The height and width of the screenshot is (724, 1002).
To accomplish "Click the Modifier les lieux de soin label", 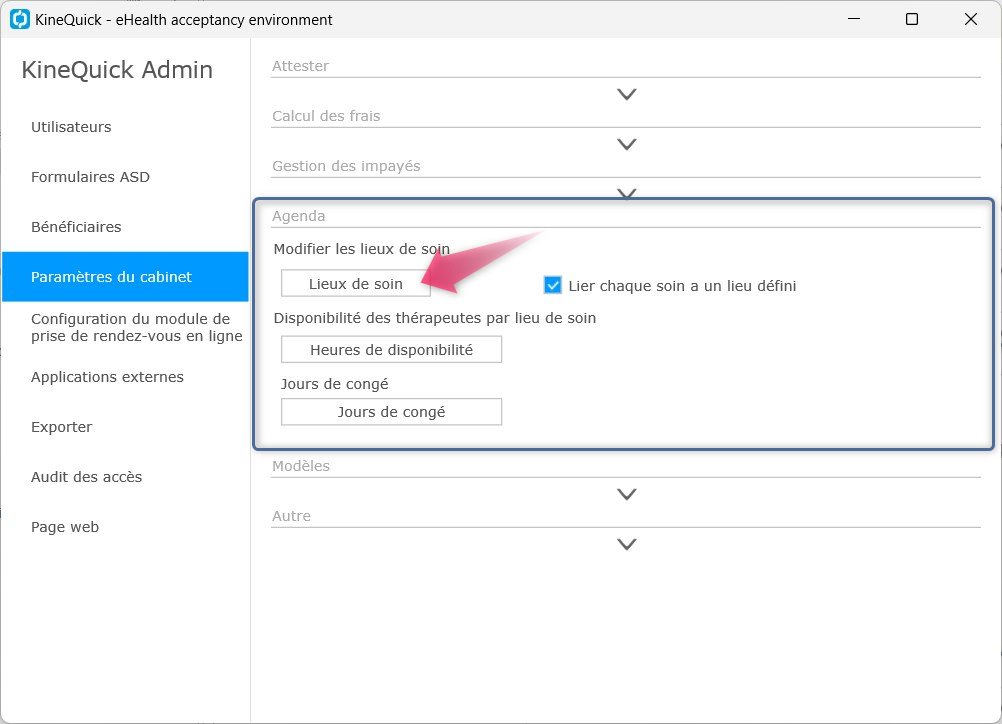I will [x=362, y=249].
